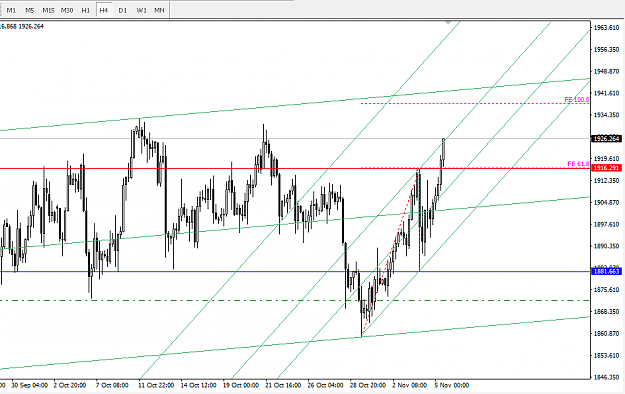Click the 28 Oct 20:00 time label
Viewport: 625px width, 394px height.
click(x=368, y=385)
